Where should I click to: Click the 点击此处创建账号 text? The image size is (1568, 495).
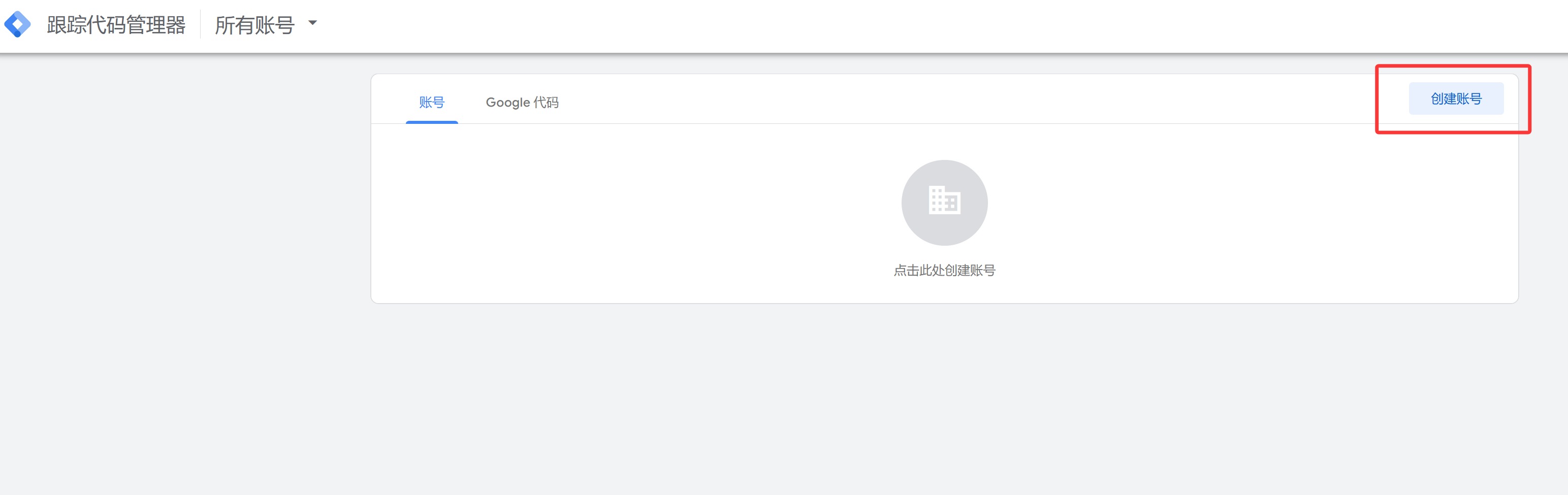(x=944, y=271)
